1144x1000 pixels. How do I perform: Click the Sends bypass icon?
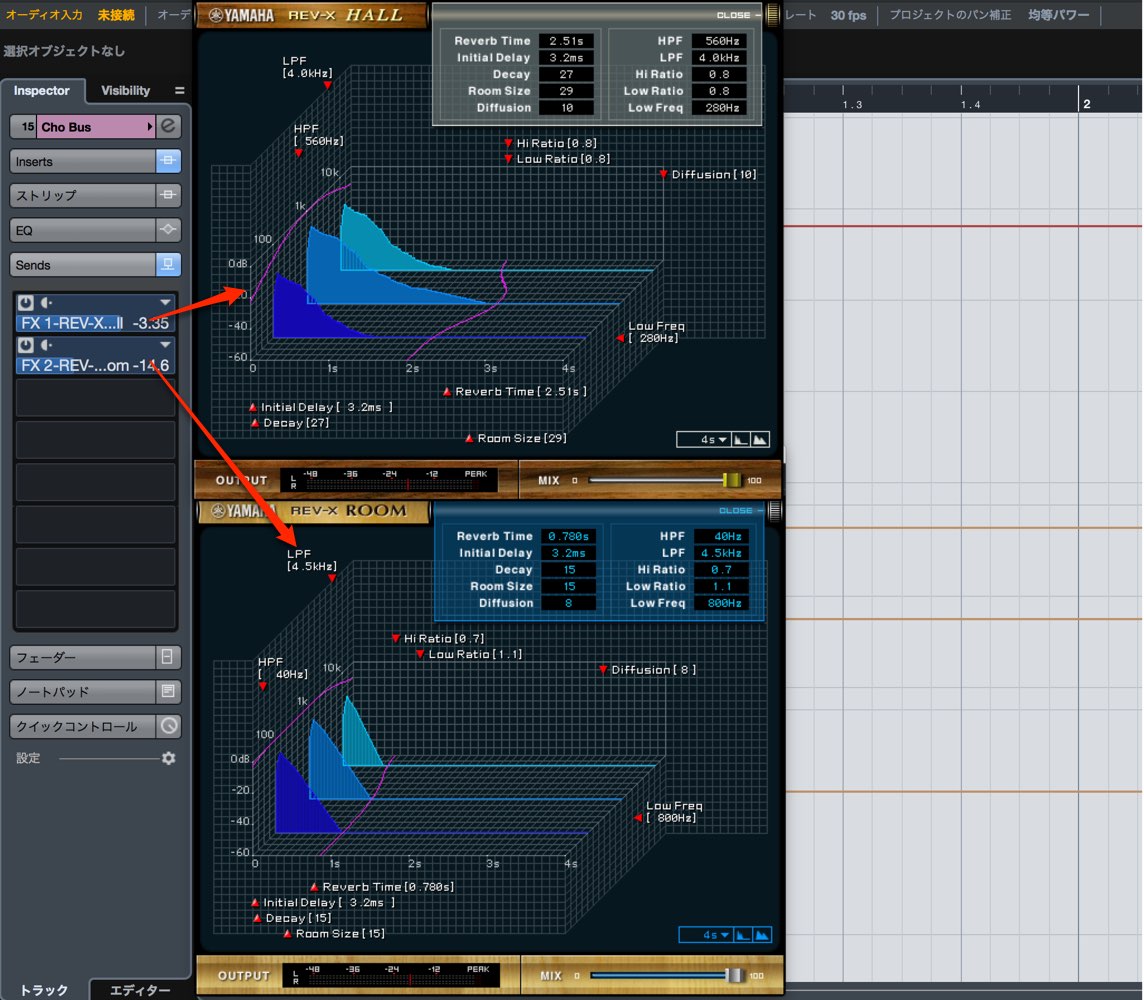(x=168, y=265)
